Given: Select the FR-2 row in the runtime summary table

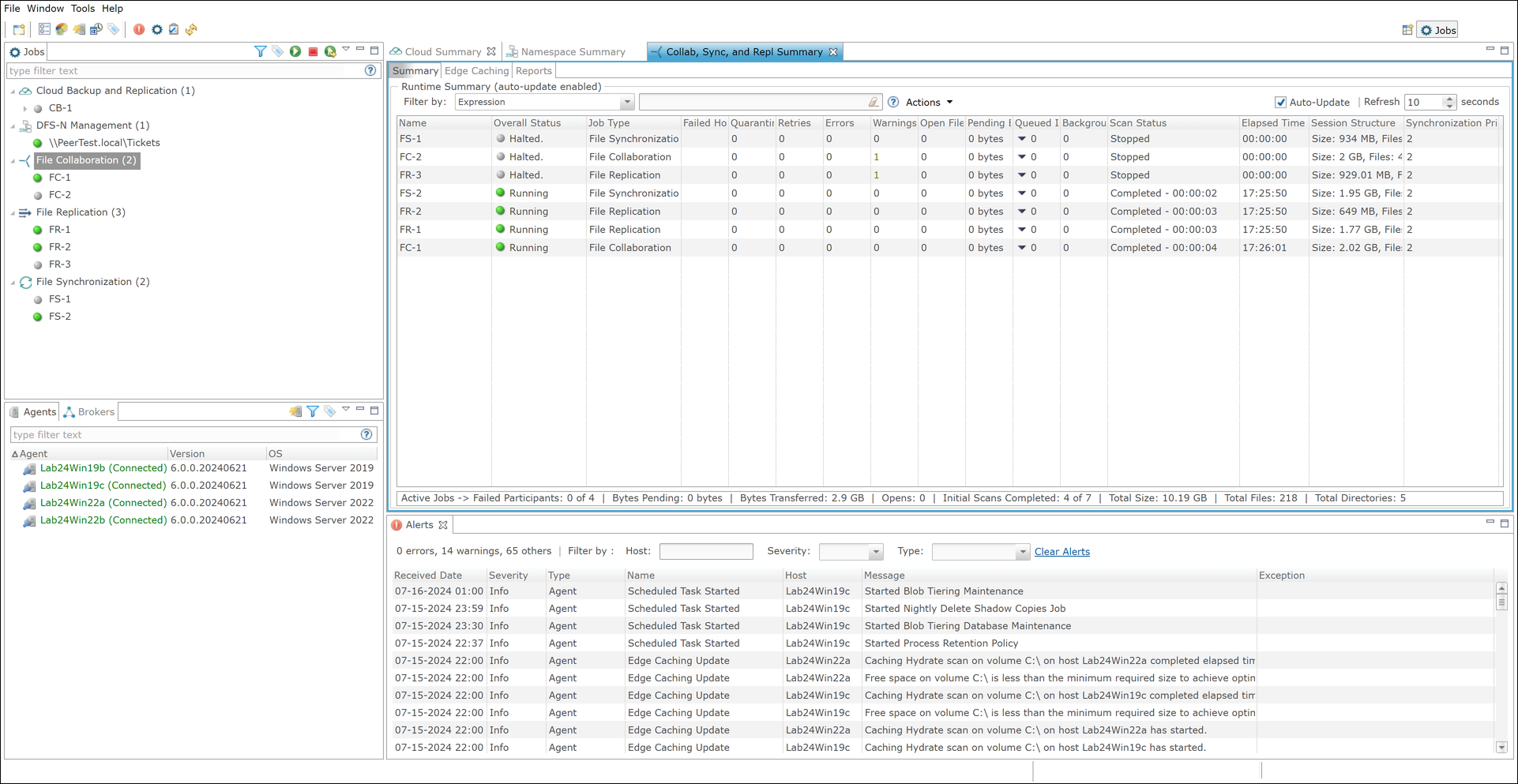Looking at the screenshot, I should [x=948, y=212].
